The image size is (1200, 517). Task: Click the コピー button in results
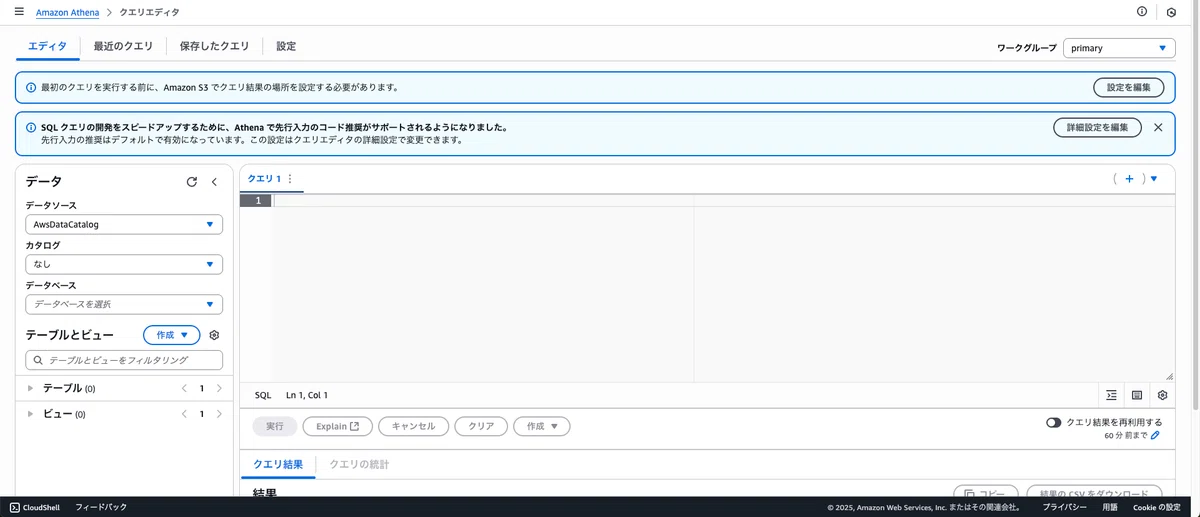[985, 492]
